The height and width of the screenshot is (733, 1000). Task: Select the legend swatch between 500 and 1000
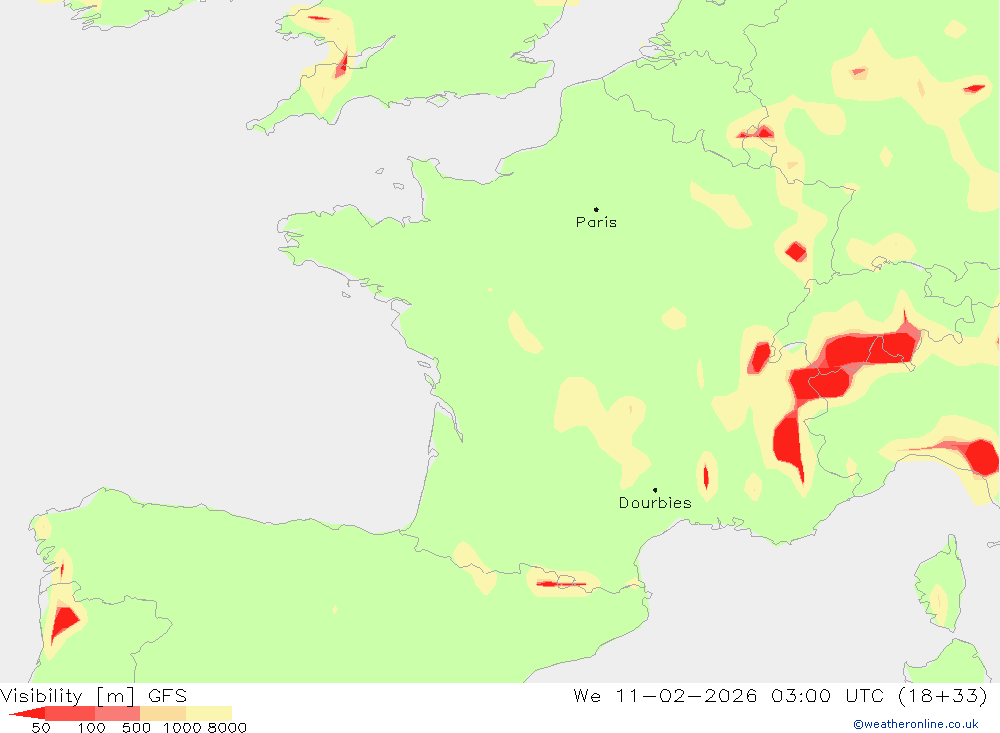point(163,713)
